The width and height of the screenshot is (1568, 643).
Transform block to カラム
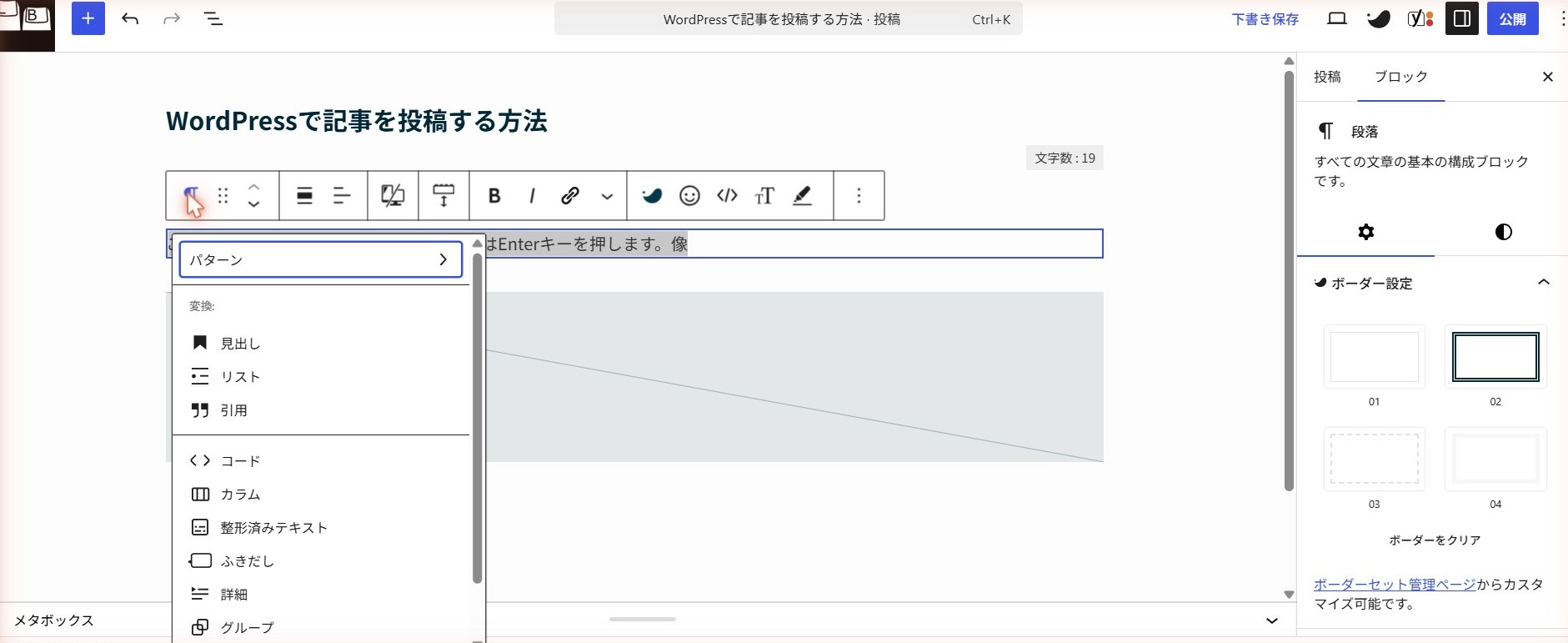point(321,495)
